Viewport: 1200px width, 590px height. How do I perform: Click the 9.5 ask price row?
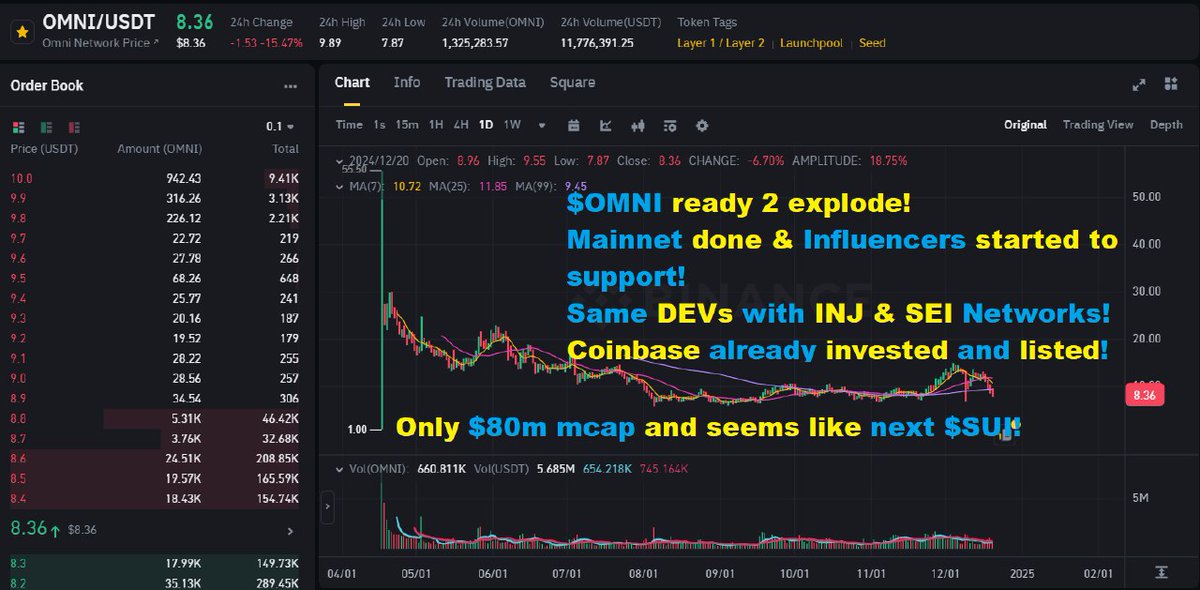coord(155,278)
